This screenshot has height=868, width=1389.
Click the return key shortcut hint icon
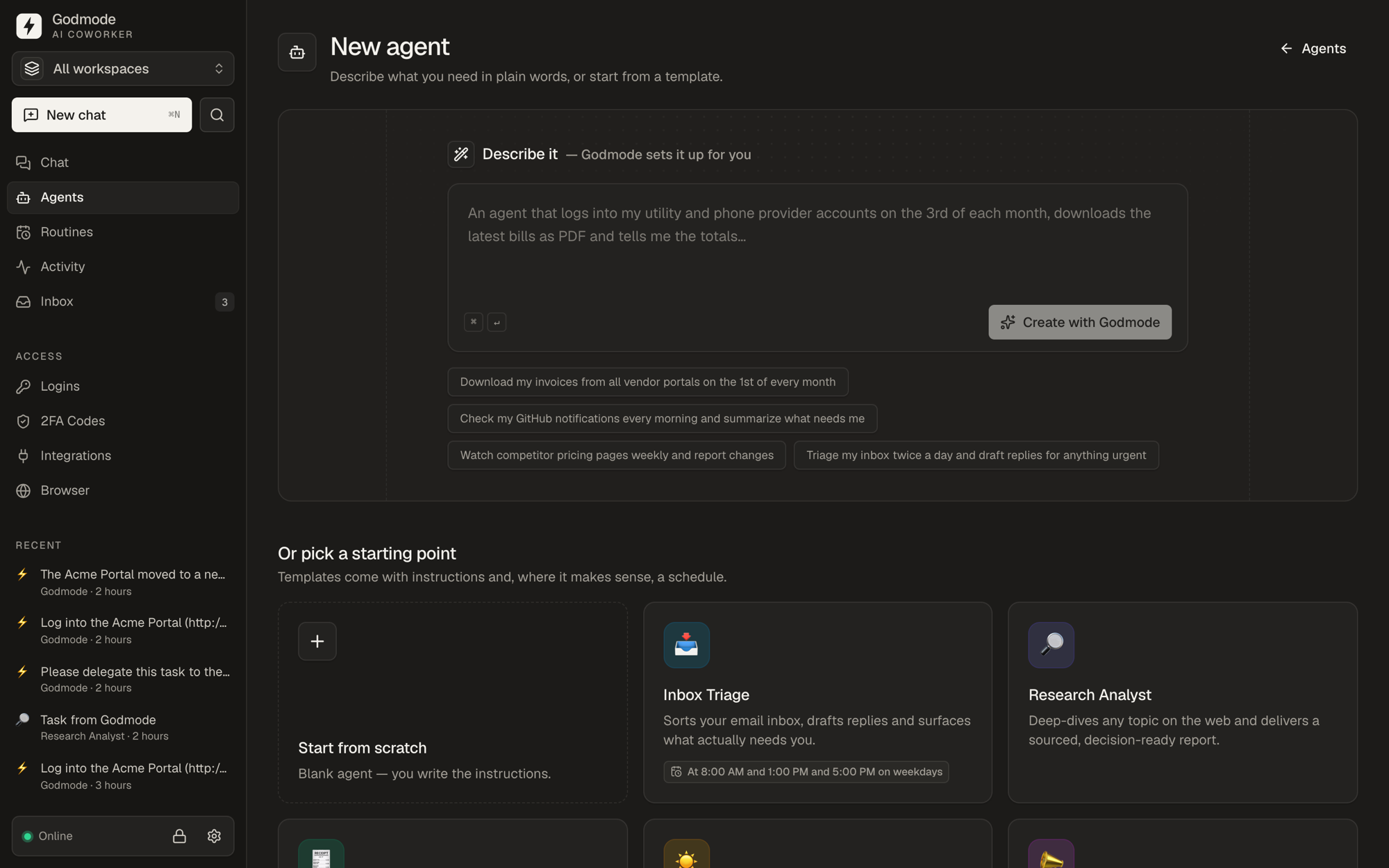[497, 322]
